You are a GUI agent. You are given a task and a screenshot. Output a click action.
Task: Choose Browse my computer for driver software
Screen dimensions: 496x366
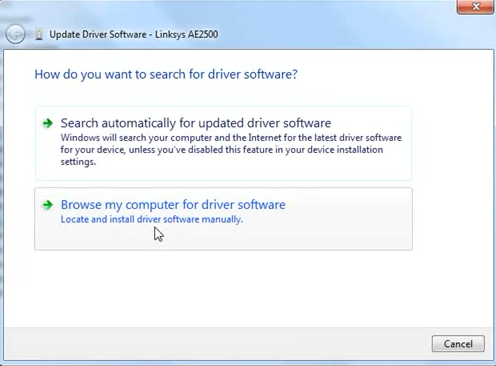click(223, 219)
